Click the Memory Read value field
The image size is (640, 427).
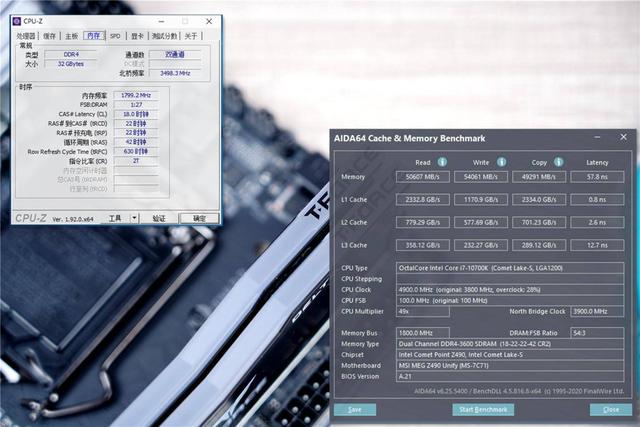coord(422,177)
